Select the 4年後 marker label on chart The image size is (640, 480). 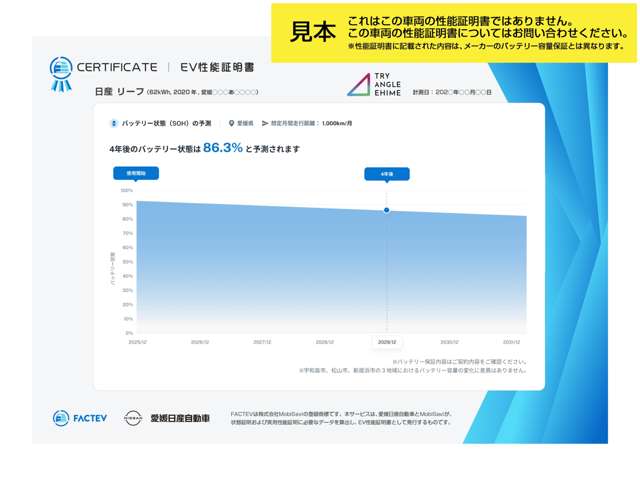(x=387, y=174)
